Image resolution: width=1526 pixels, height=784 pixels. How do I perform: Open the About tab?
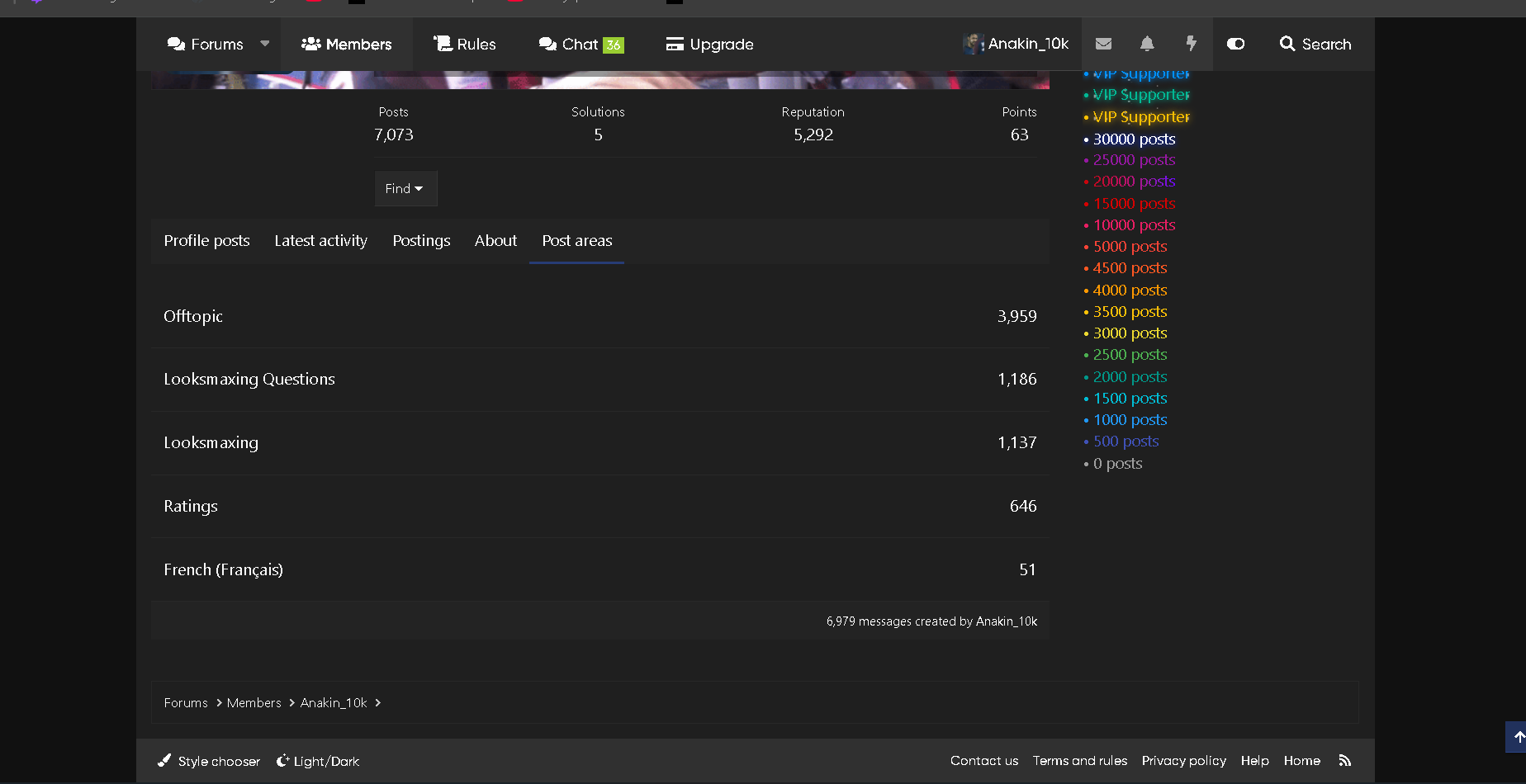495,240
